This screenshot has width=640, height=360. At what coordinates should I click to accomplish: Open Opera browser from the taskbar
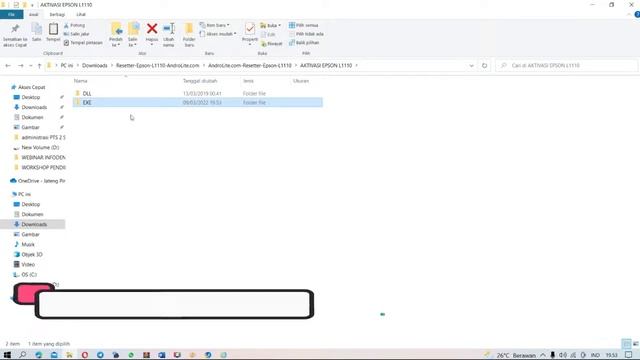coord(85,355)
